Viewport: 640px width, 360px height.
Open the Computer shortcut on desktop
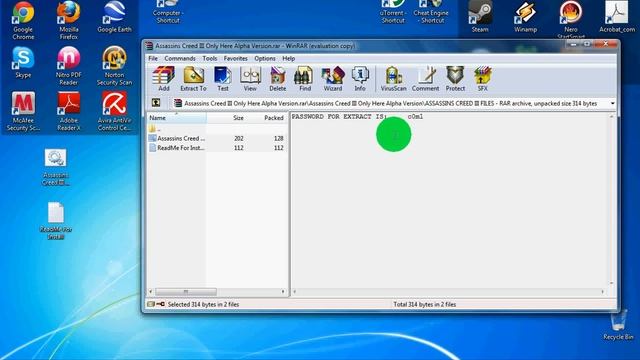tap(168, 11)
